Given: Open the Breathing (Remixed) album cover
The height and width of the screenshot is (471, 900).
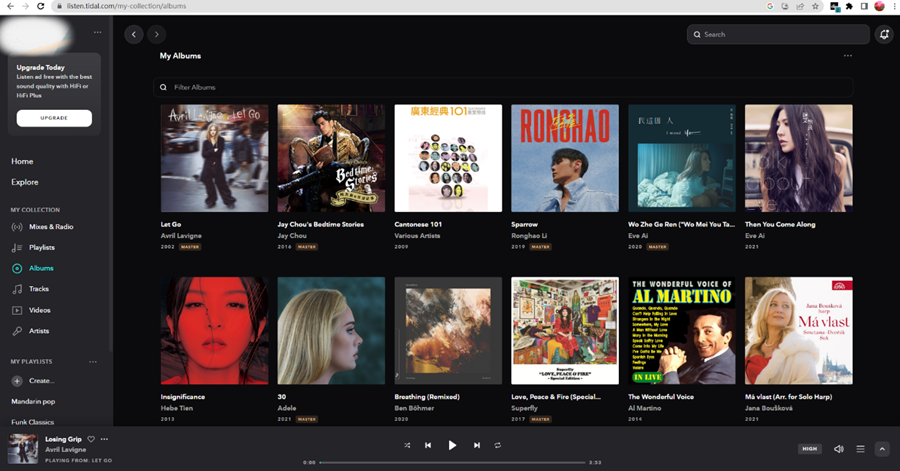Looking at the screenshot, I should 448,330.
